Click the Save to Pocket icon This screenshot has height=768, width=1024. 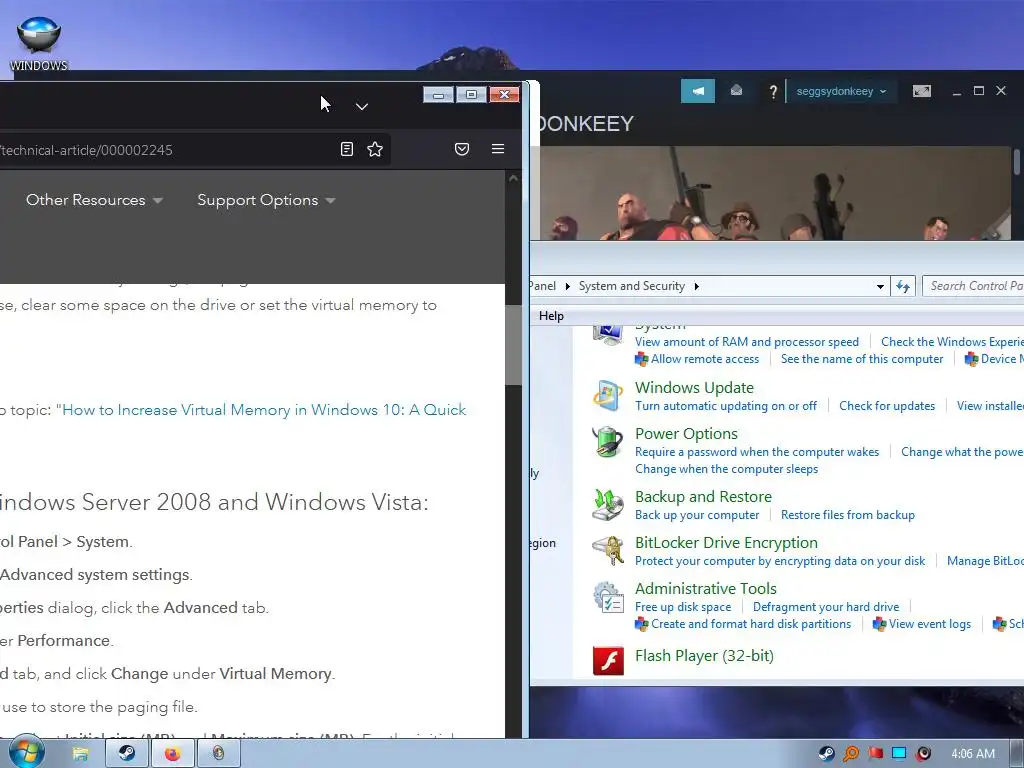(462, 150)
